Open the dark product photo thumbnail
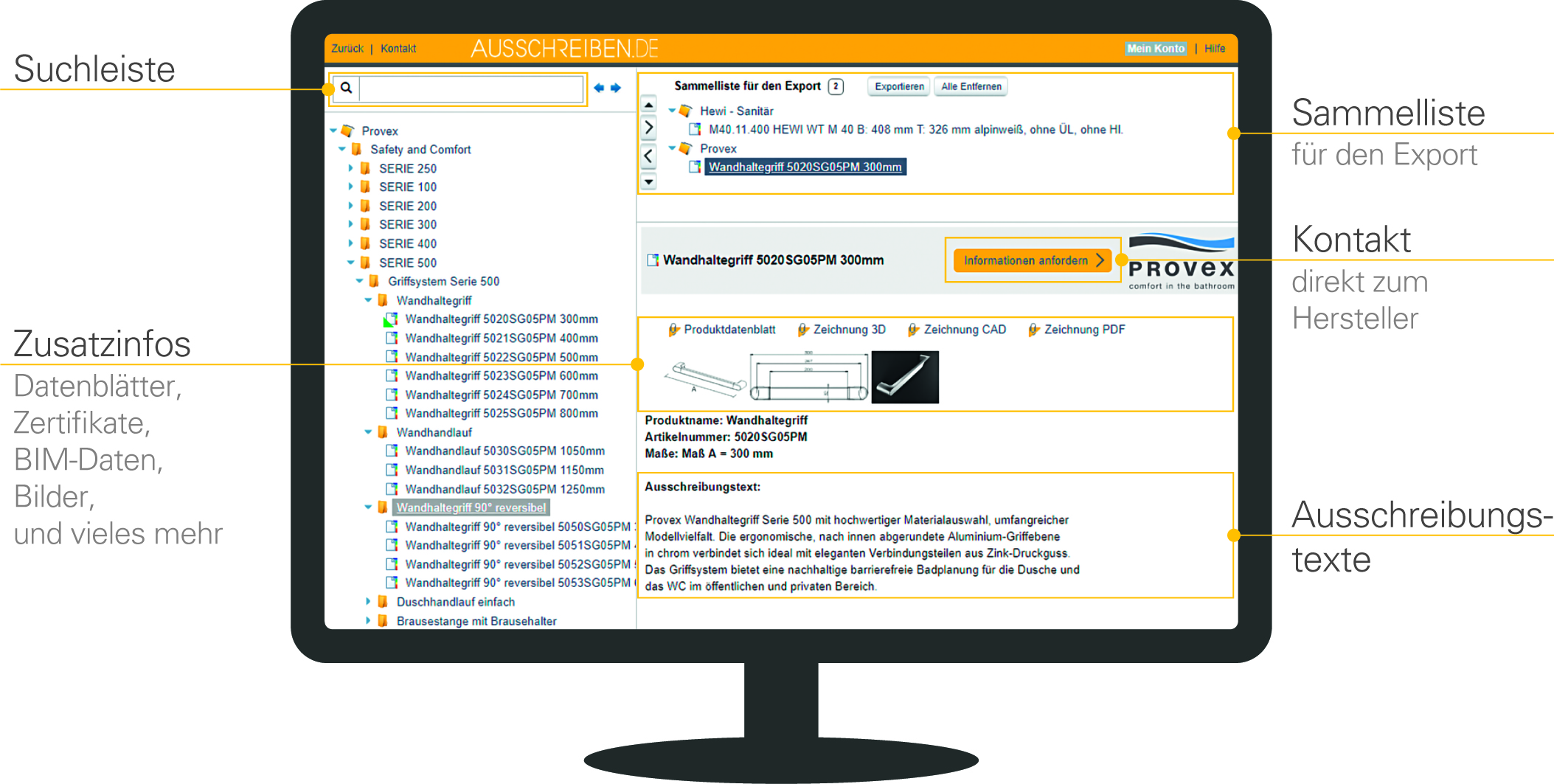Image resolution: width=1554 pixels, height=784 pixels. pos(905,377)
